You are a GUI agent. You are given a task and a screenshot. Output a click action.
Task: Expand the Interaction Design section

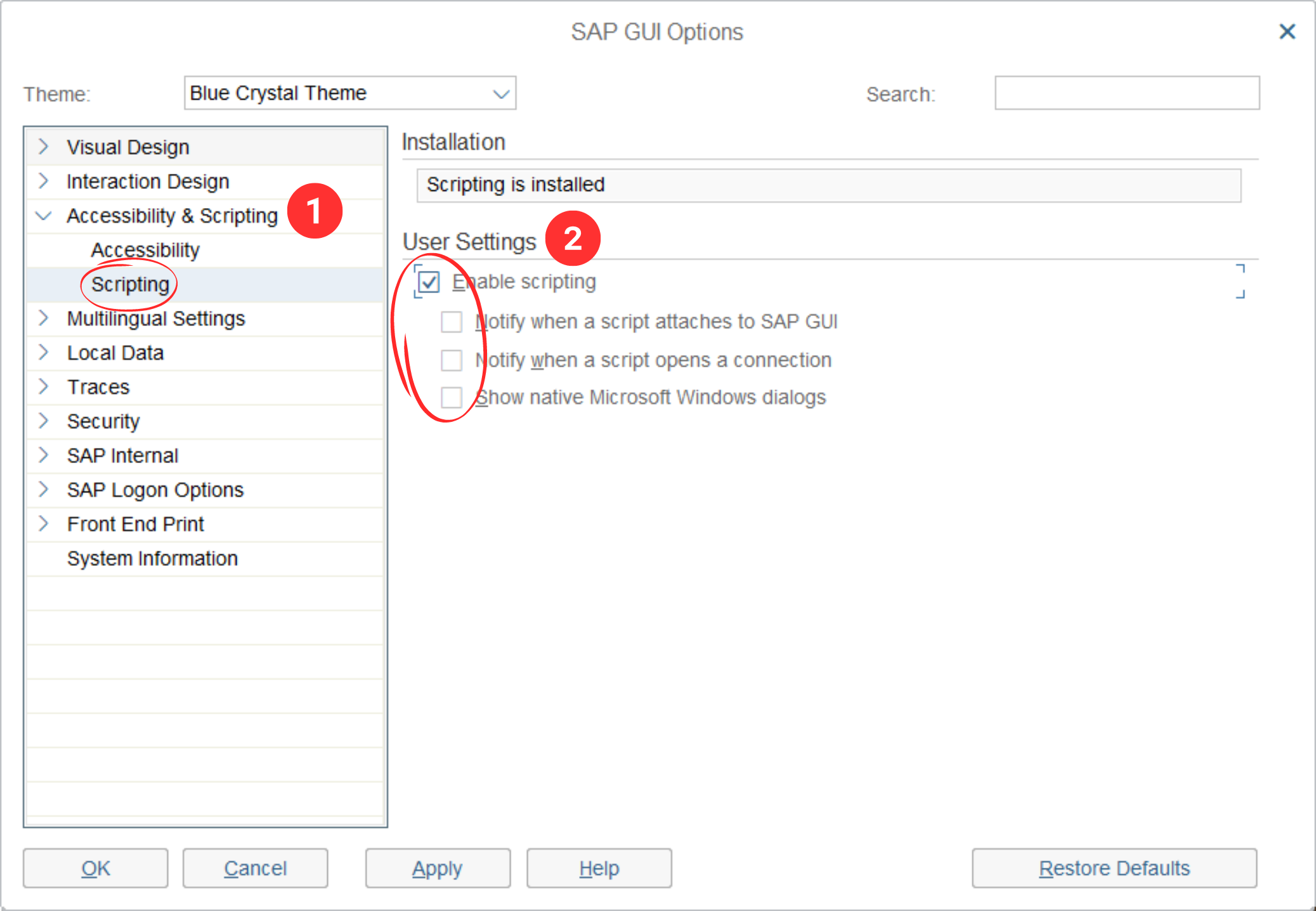pyautogui.click(x=44, y=181)
